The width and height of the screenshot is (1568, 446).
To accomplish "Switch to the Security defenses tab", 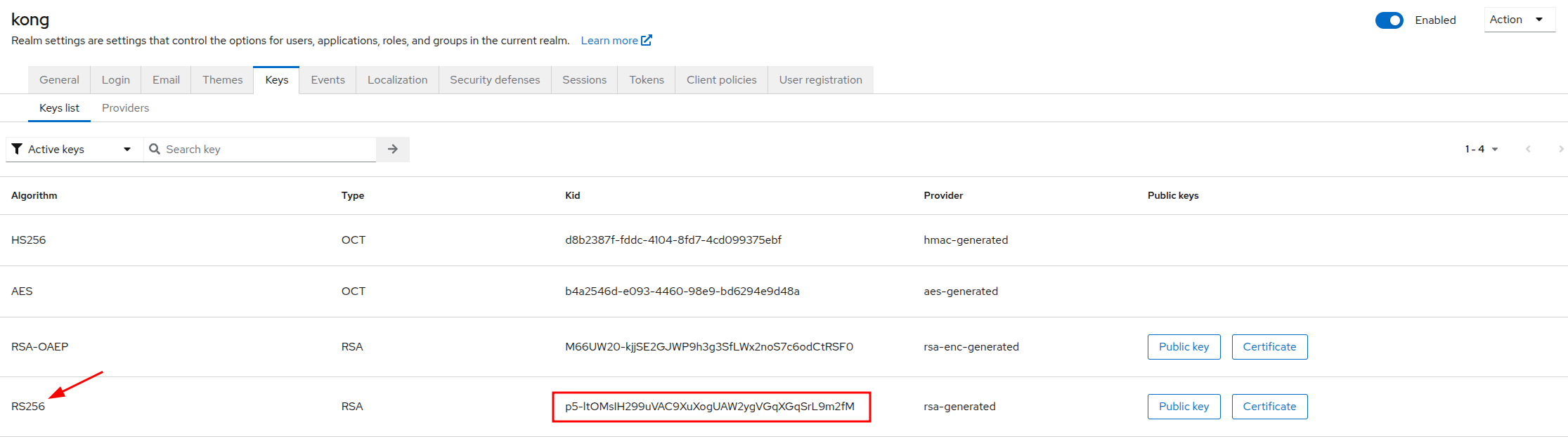I will (495, 80).
